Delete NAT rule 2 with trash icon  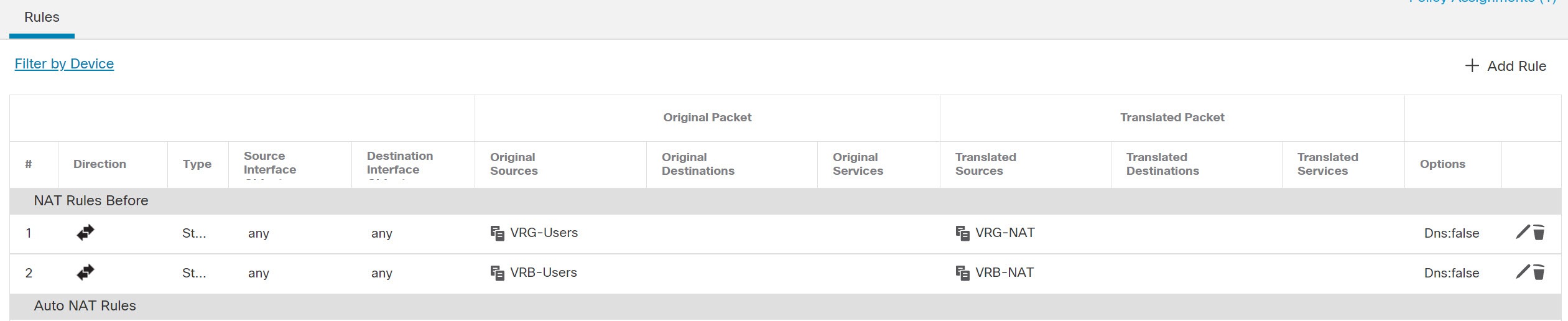[1539, 272]
